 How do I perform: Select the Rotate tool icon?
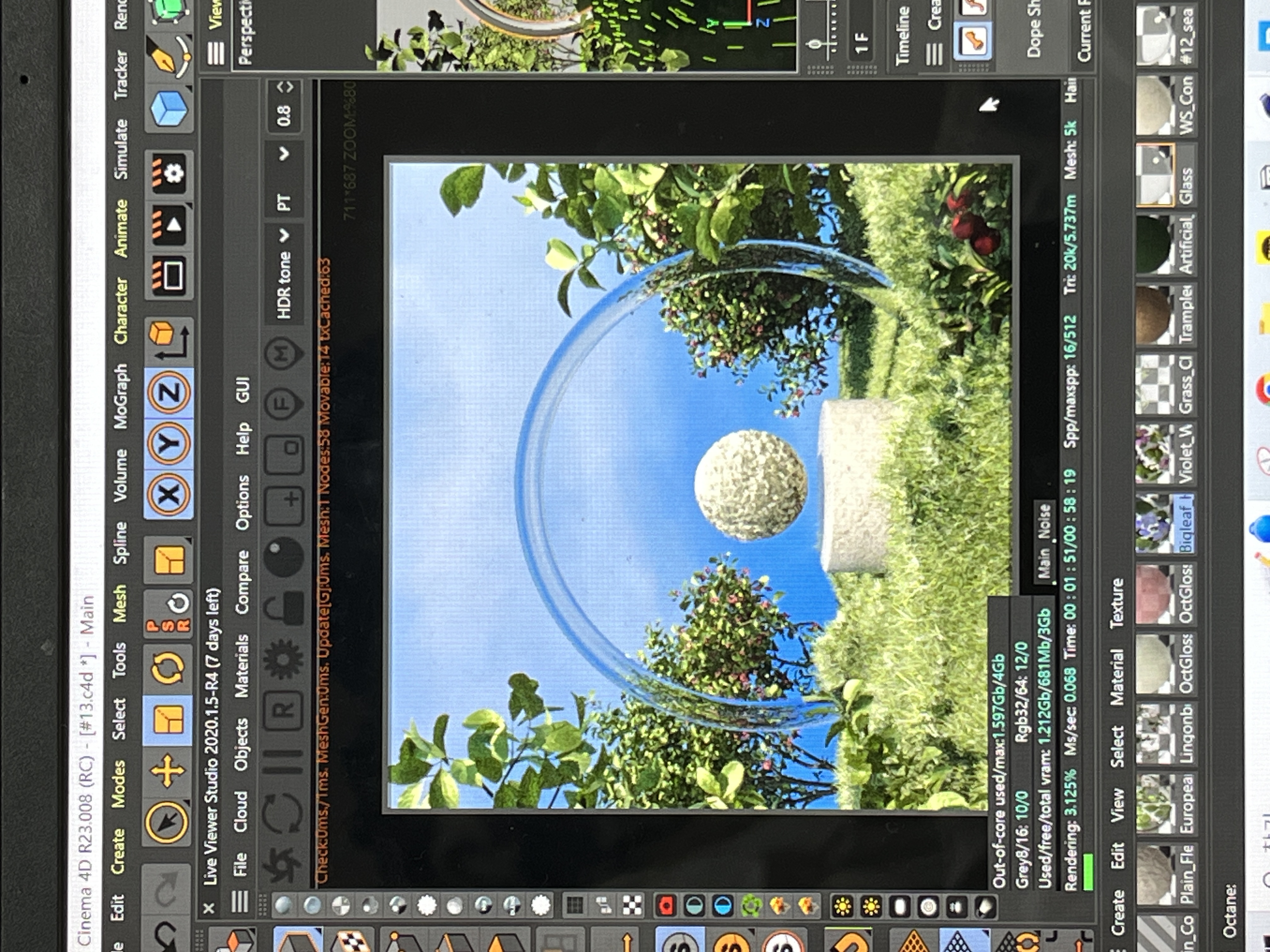tap(167, 668)
